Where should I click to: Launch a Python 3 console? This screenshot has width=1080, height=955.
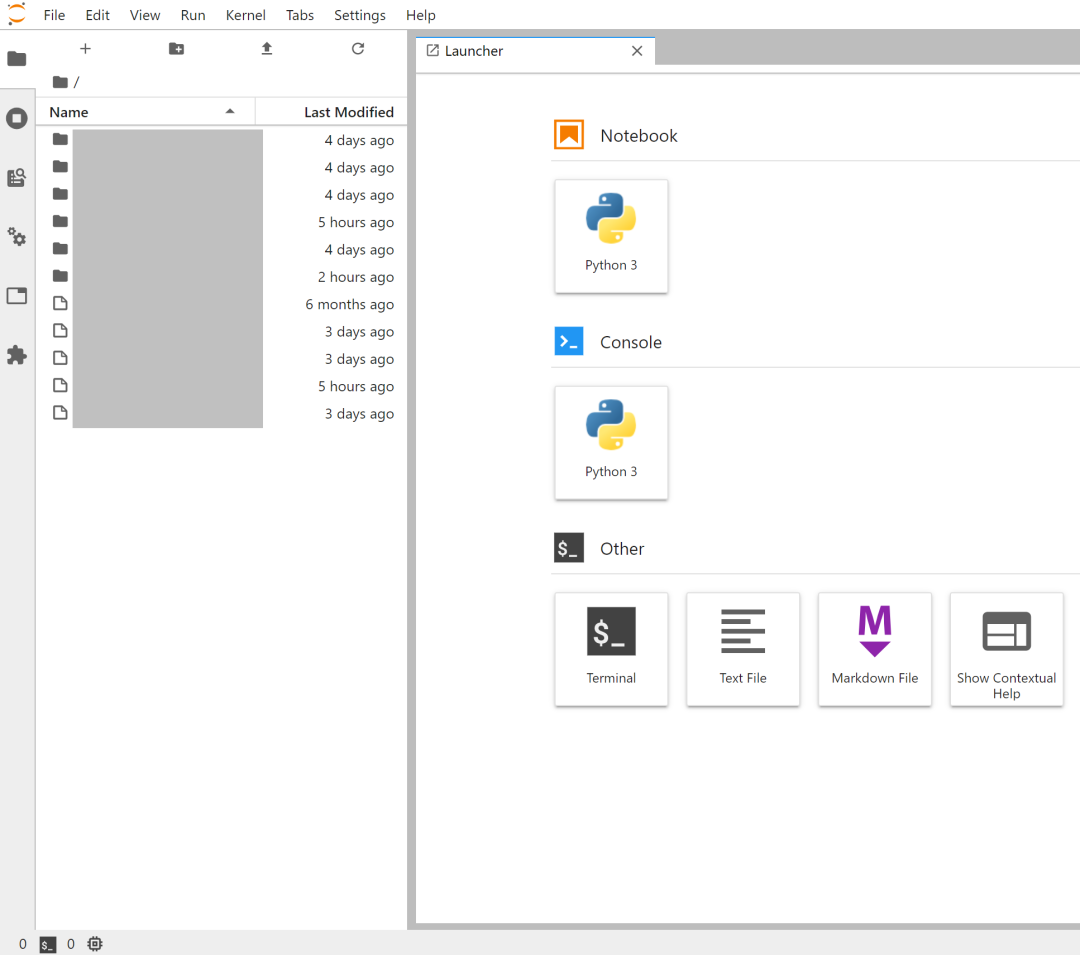(x=611, y=443)
